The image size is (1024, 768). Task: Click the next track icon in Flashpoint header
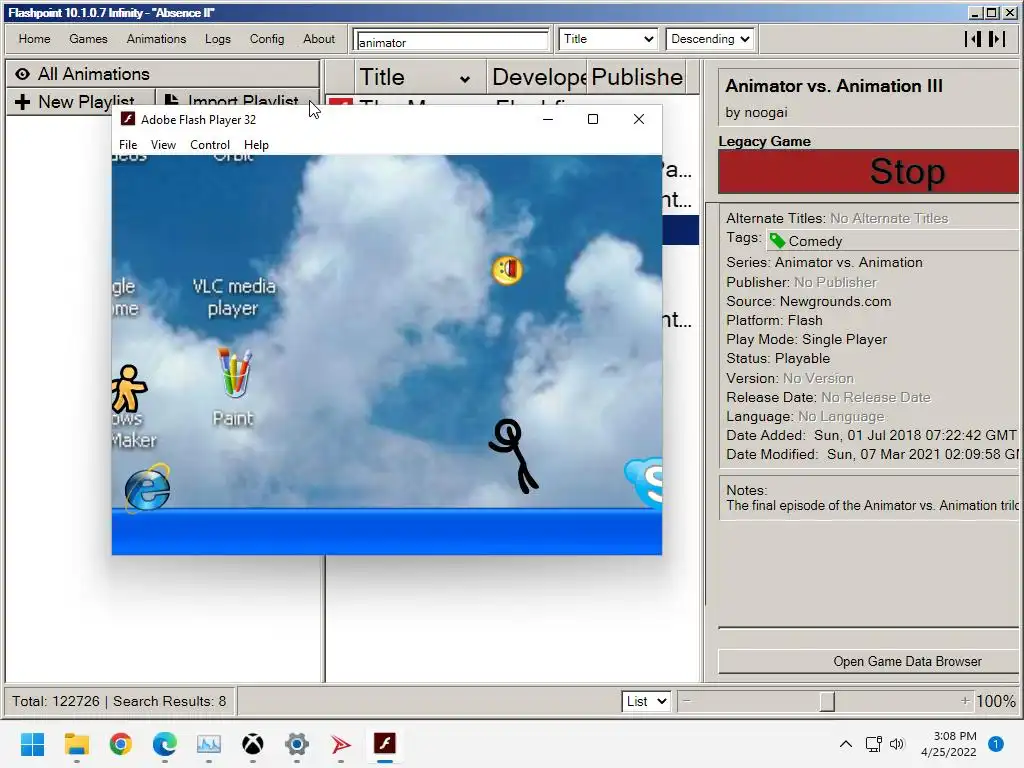tap(997, 39)
